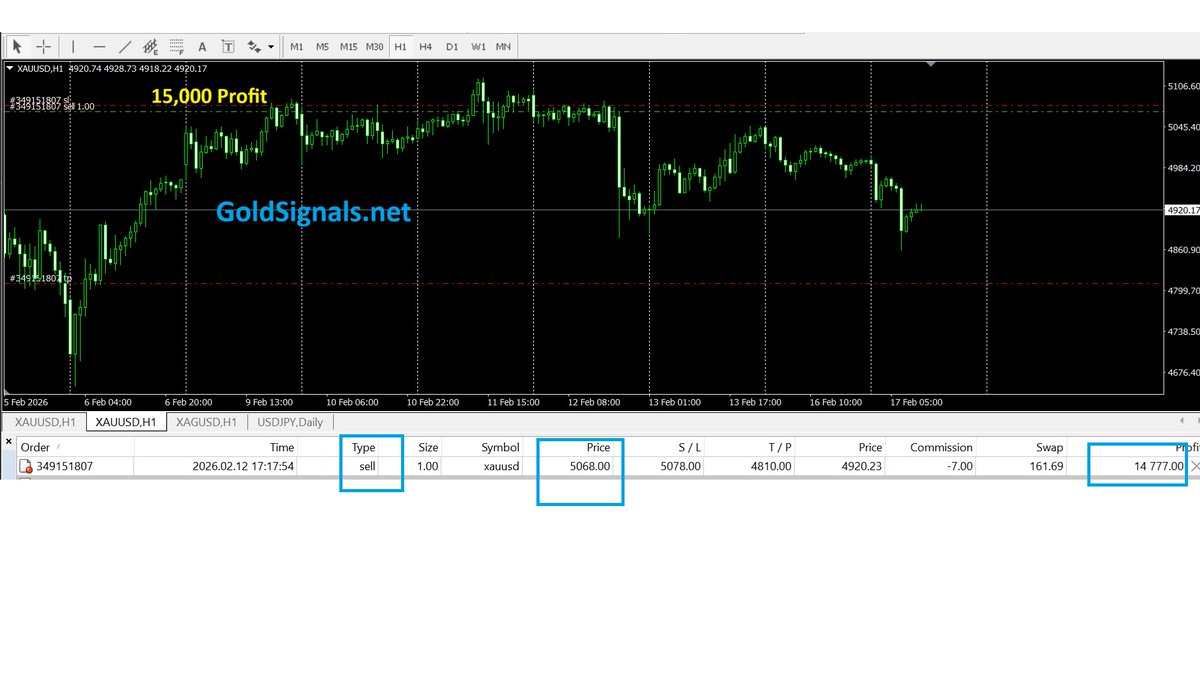Open the first XAUUSD,H1 chart tab

point(45,422)
